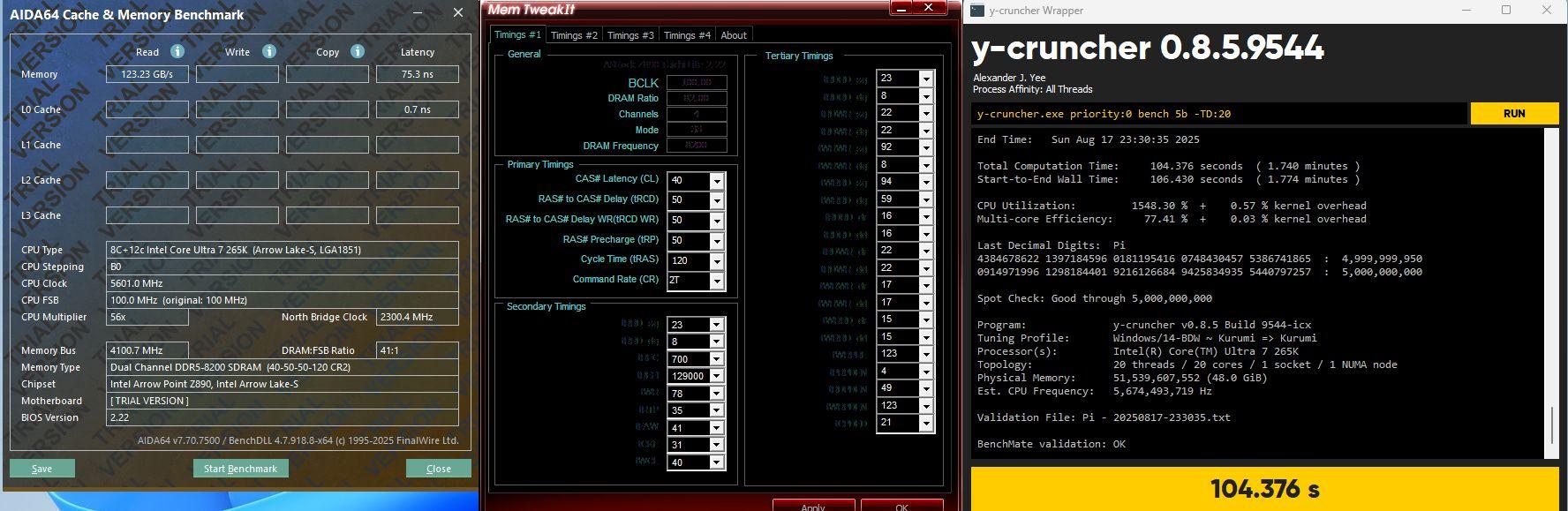This screenshot has height=511, width=1568.
Task: Click the y-cruncher command line input field
Action: tap(1219, 114)
